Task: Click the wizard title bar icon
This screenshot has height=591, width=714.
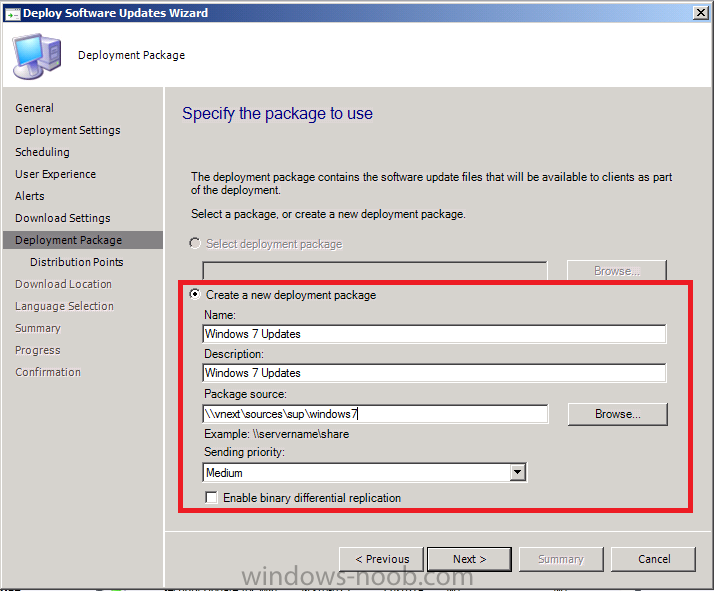Action: [x=12, y=14]
